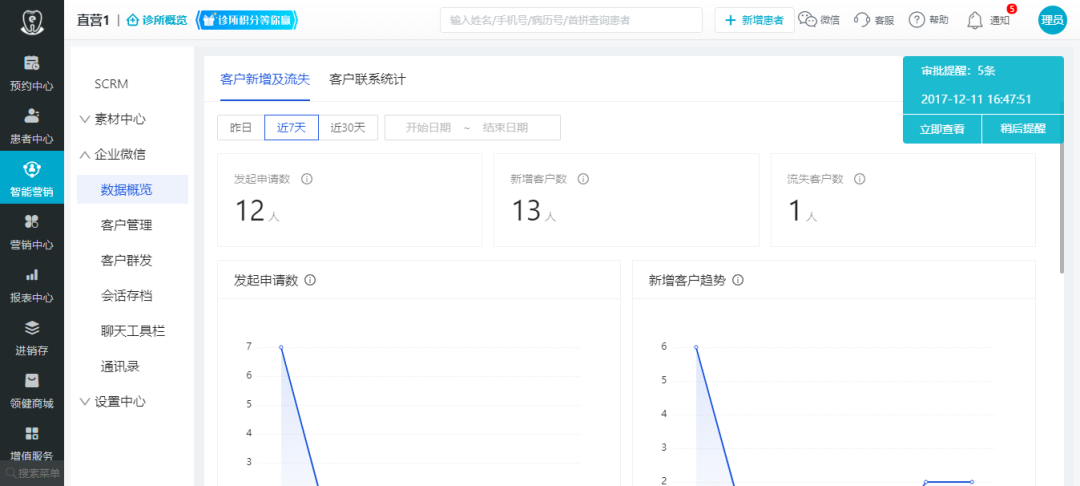1080x486 pixels.
Task: Click the 开始日期 date field
Action: (428, 127)
